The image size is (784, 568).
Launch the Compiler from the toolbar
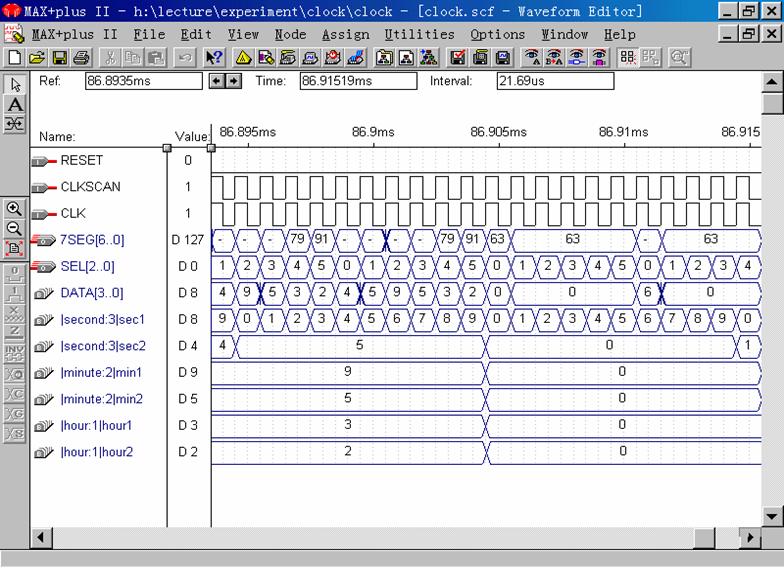pyautogui.click(x=288, y=58)
